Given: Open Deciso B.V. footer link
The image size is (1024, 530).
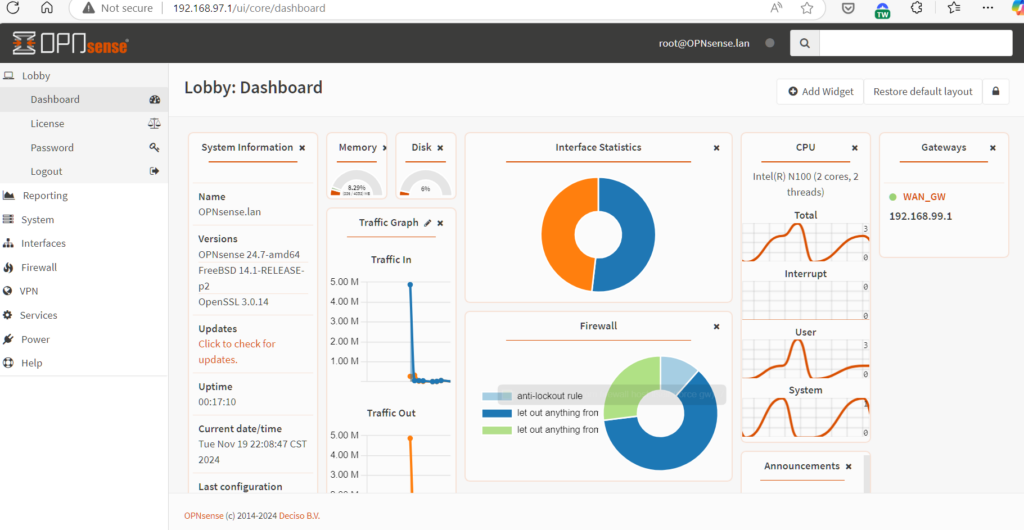Looking at the screenshot, I should tap(299, 516).
